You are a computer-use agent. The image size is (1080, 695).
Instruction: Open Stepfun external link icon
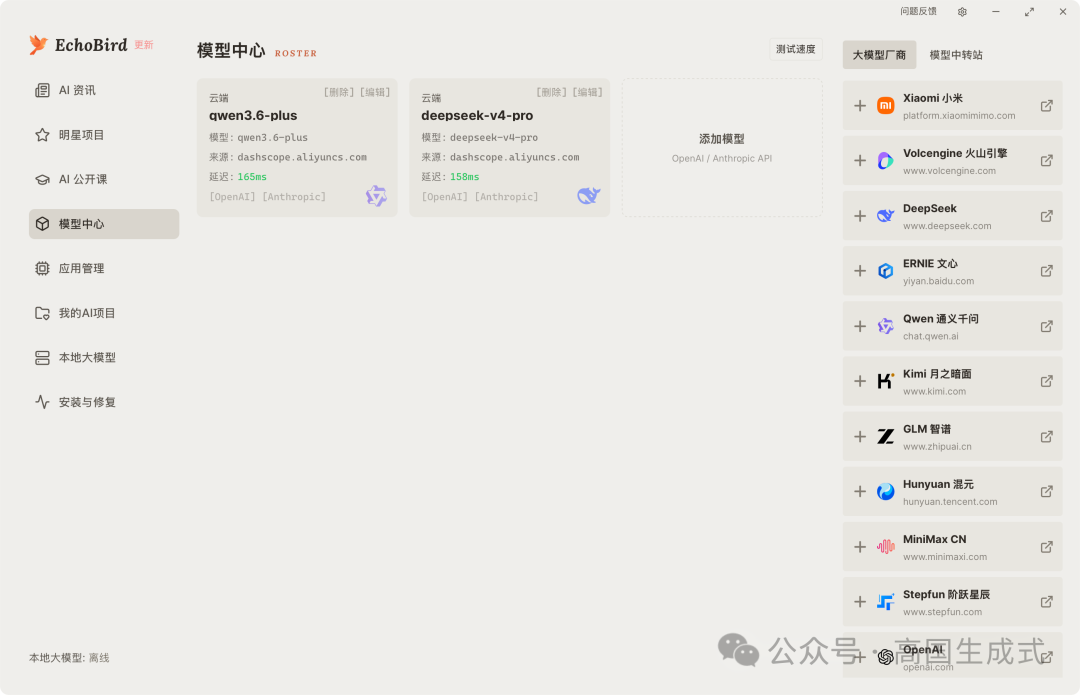(x=1046, y=601)
